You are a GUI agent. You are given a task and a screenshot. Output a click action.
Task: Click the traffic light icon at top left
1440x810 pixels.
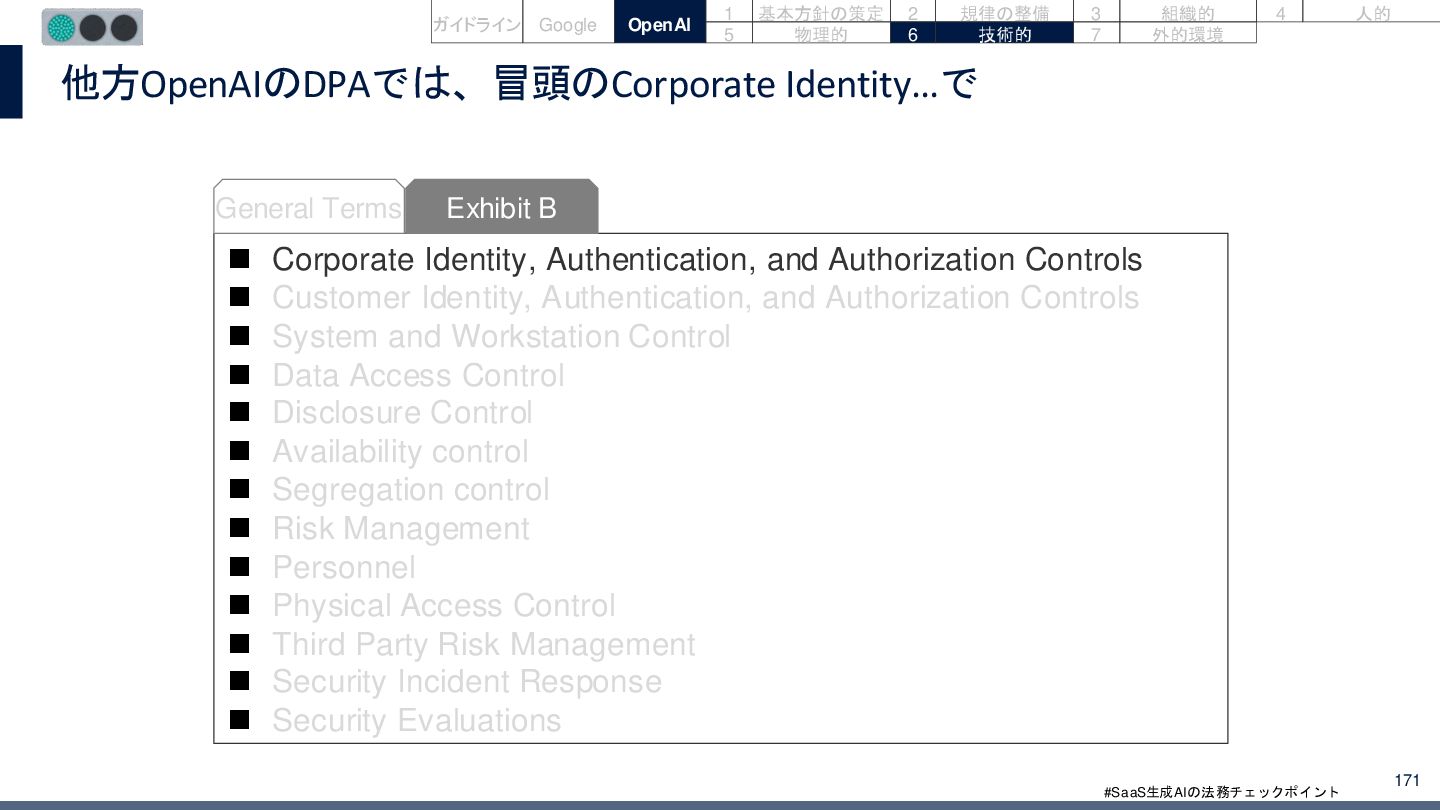tap(92, 27)
